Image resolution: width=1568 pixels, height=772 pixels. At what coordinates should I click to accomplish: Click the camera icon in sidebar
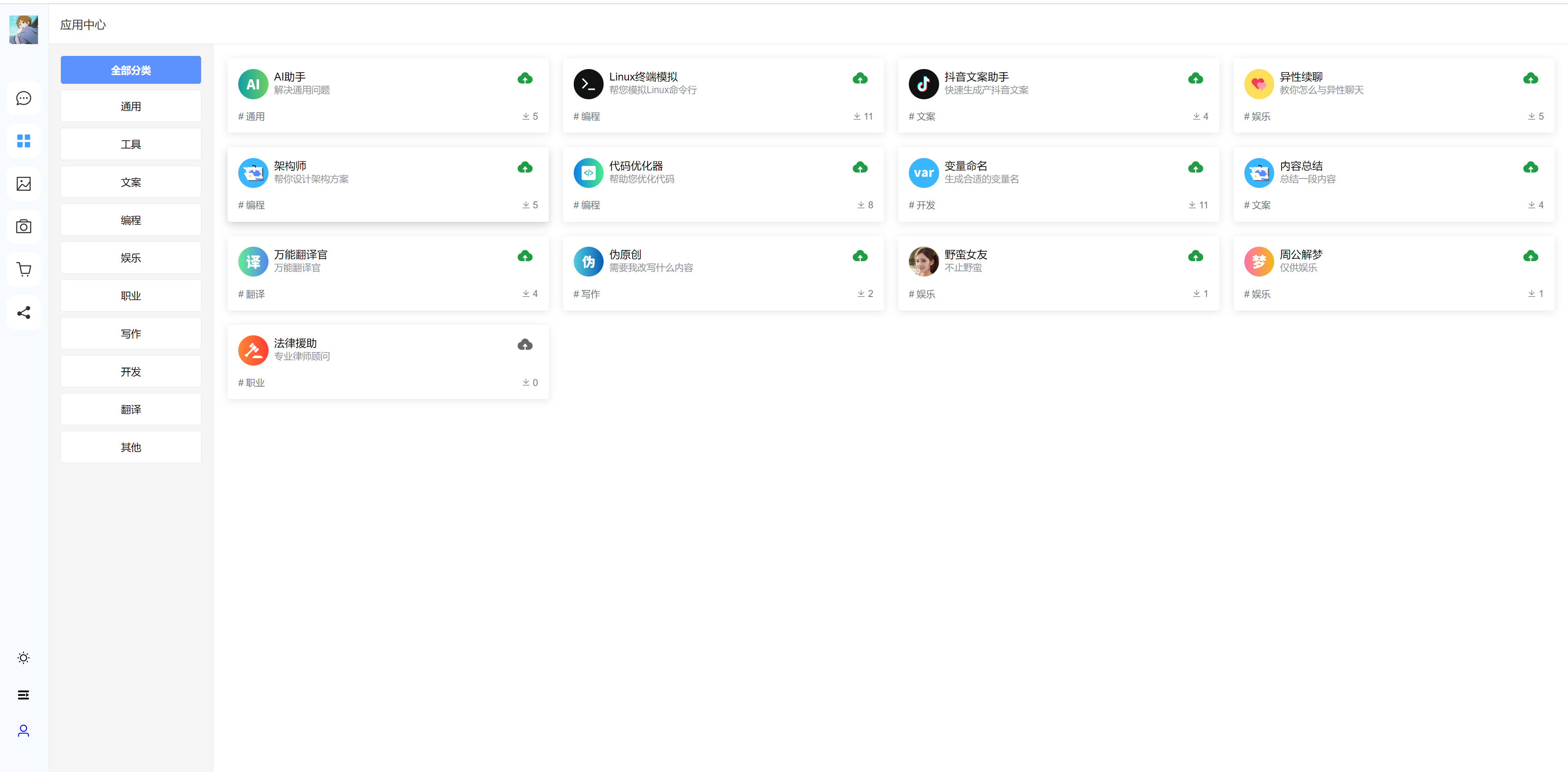24,227
